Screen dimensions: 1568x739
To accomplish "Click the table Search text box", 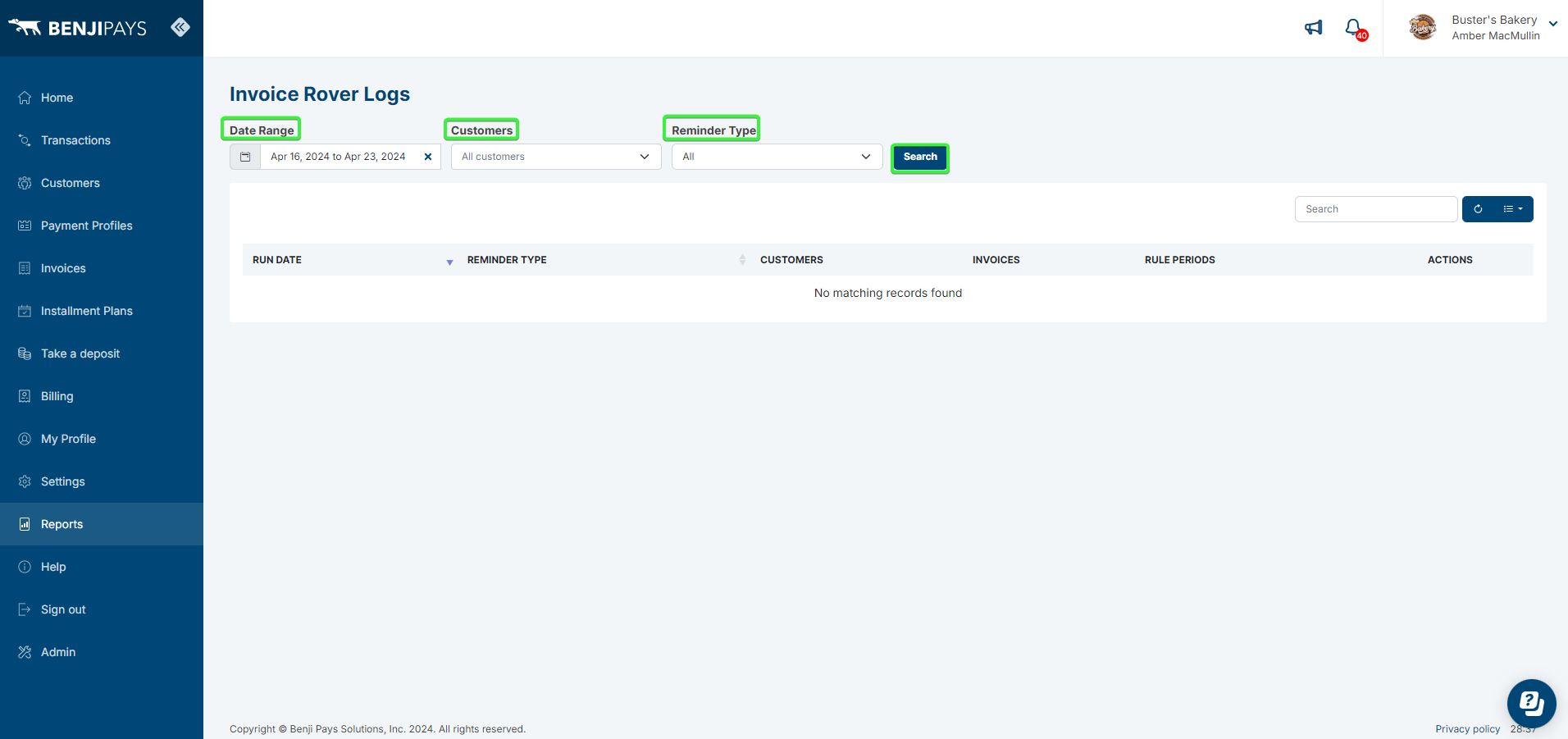I will pos(1376,209).
